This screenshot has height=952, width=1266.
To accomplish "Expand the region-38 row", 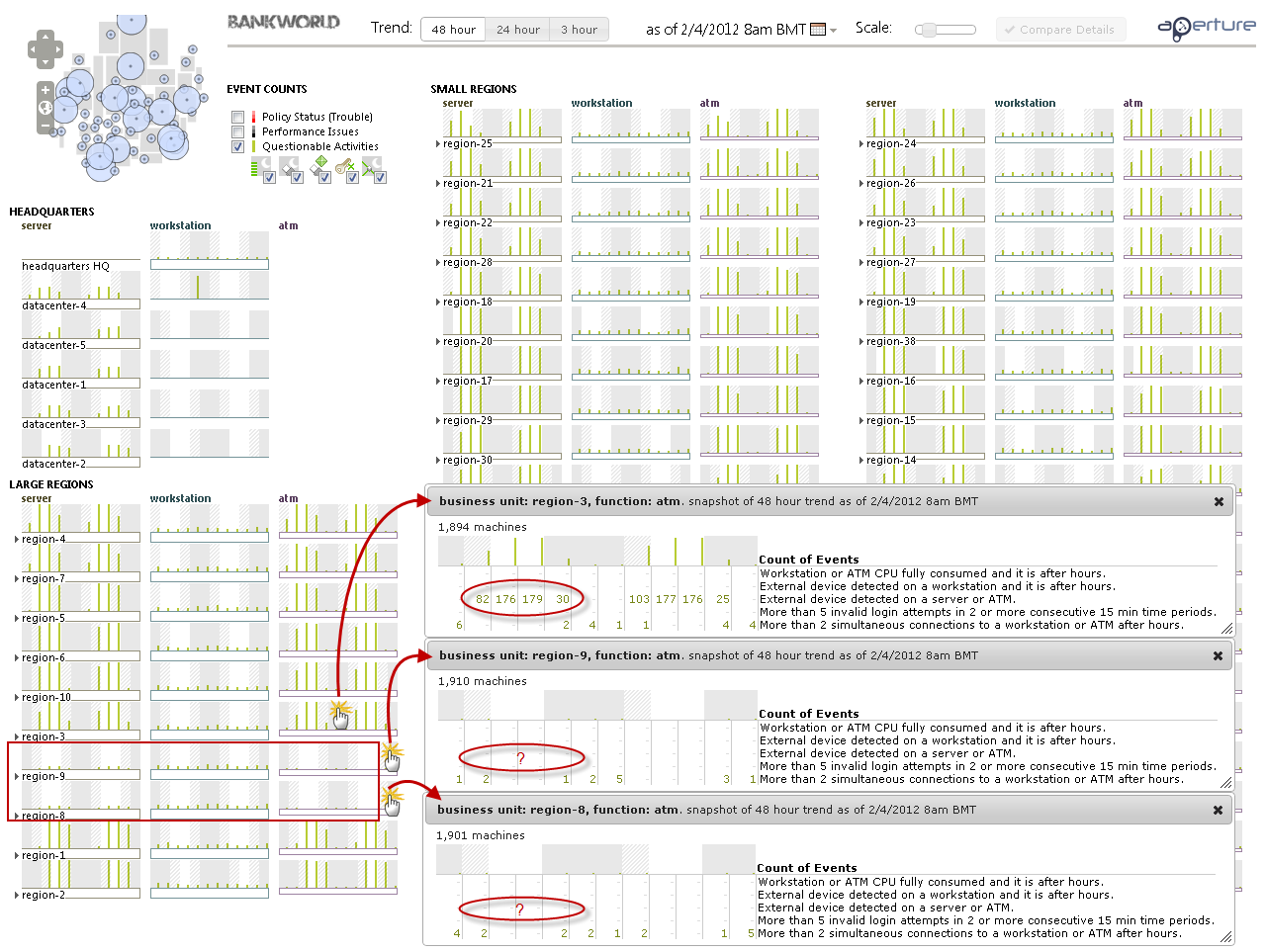I will click(861, 342).
